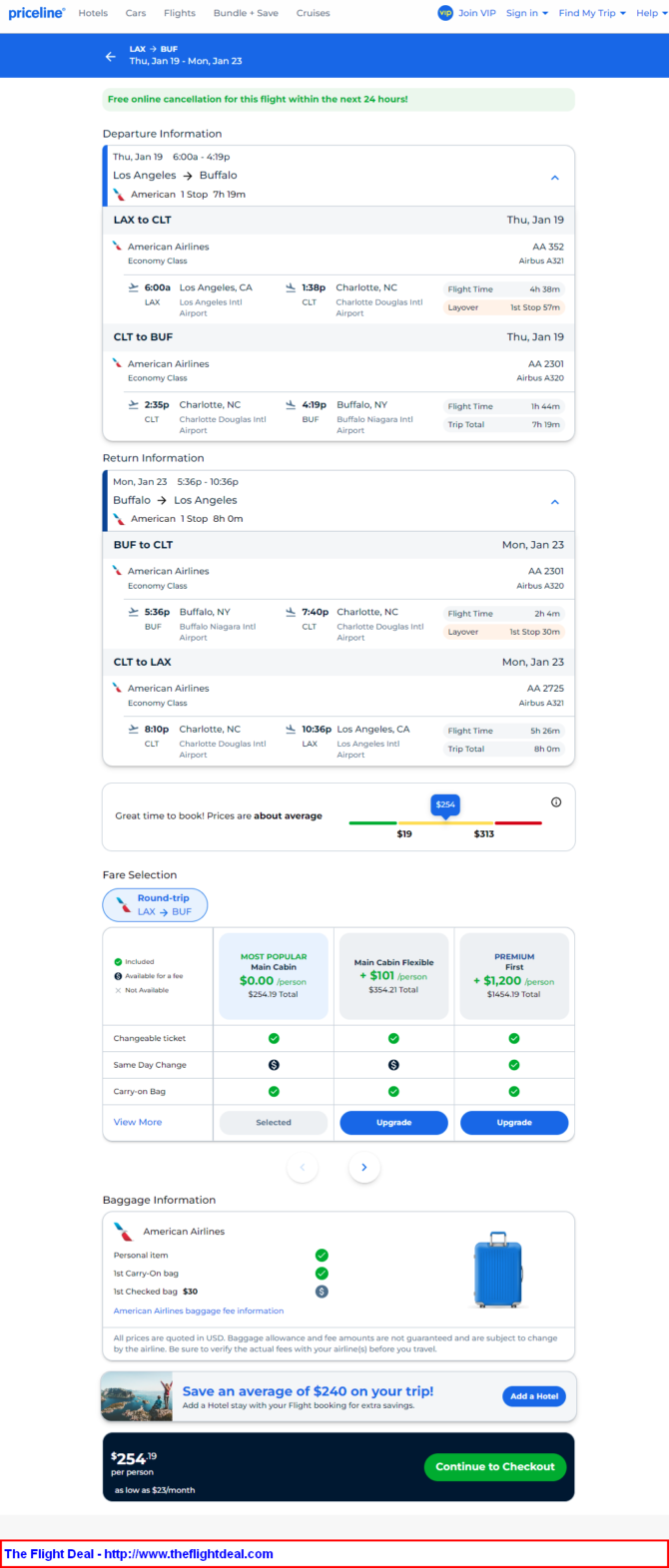Collapse the return flight details chevron
Viewport: 669px width, 1568px height.
(x=555, y=502)
